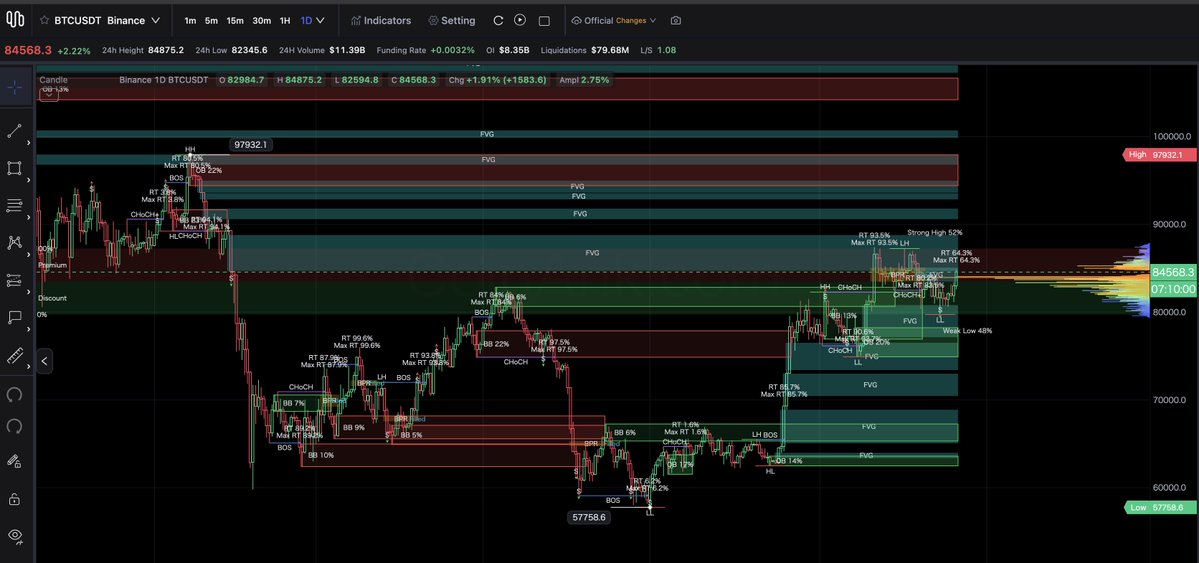Click the 24H Volume $11.39B value
Screen dimensions: 1199x563
tap(347, 50)
